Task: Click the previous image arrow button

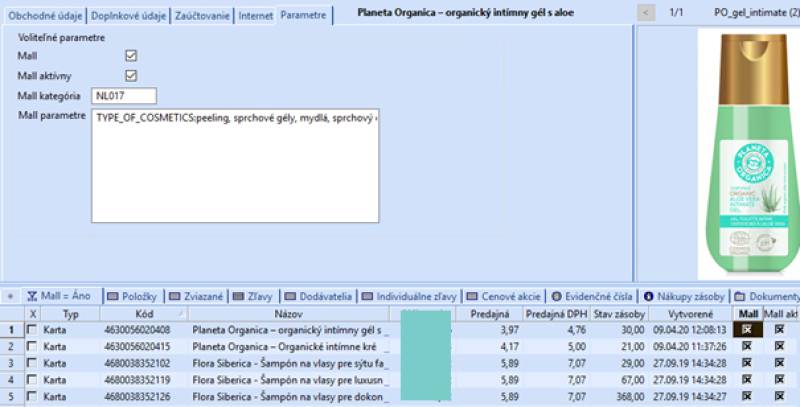Action: (646, 13)
